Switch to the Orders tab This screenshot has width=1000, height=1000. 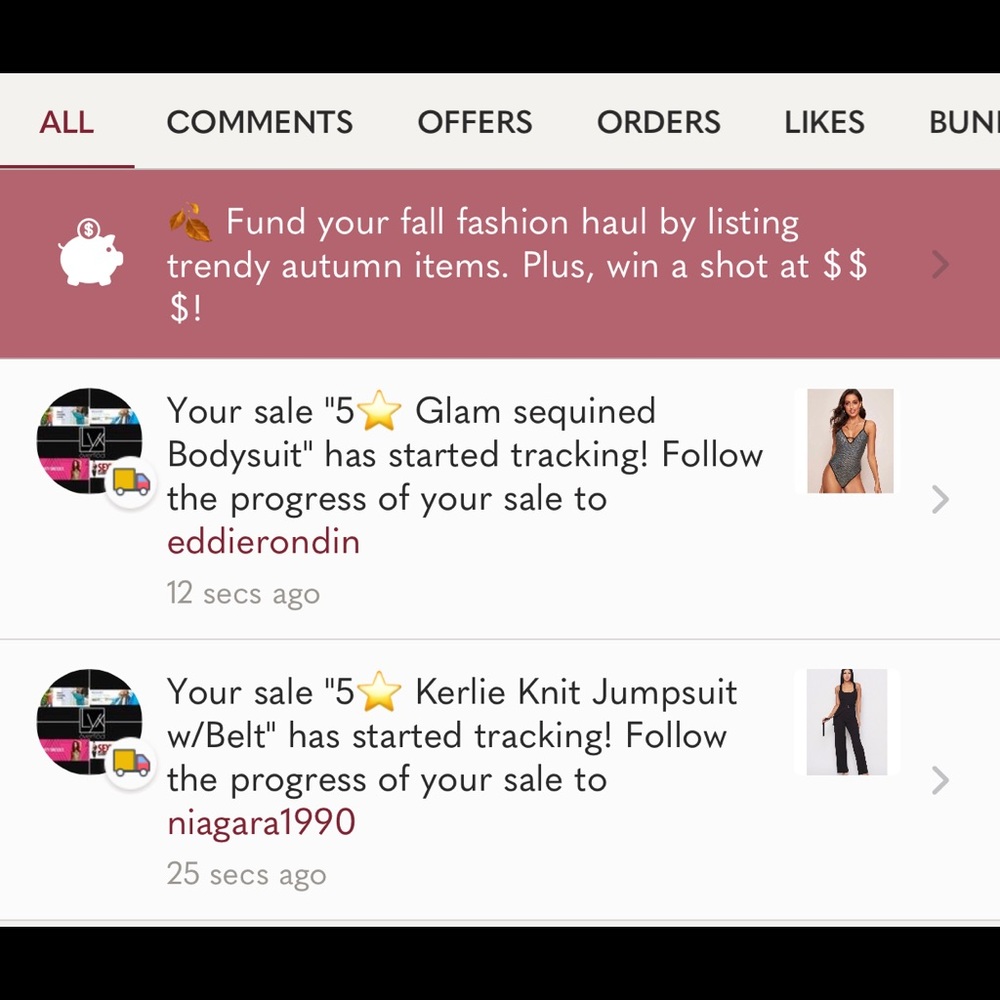coord(659,122)
